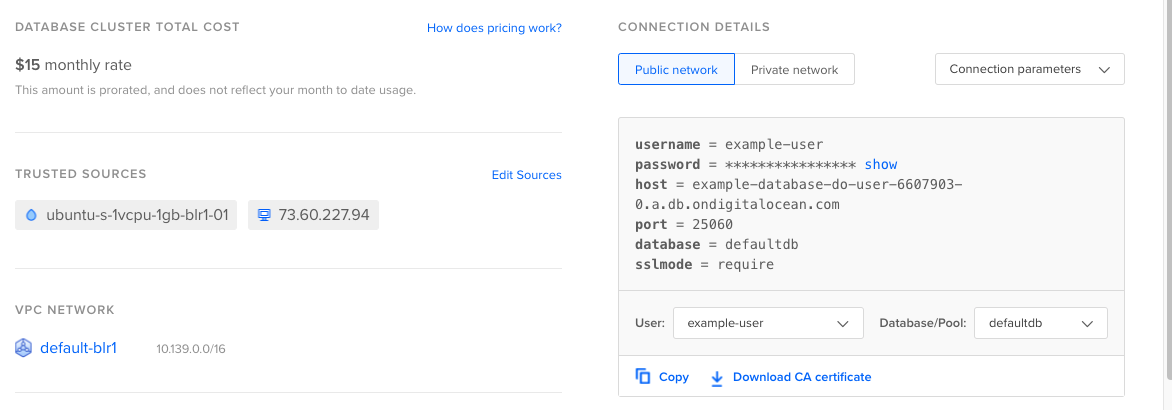The width and height of the screenshot is (1172, 410).
Task: Click the sslmode = require line
Action: [704, 264]
